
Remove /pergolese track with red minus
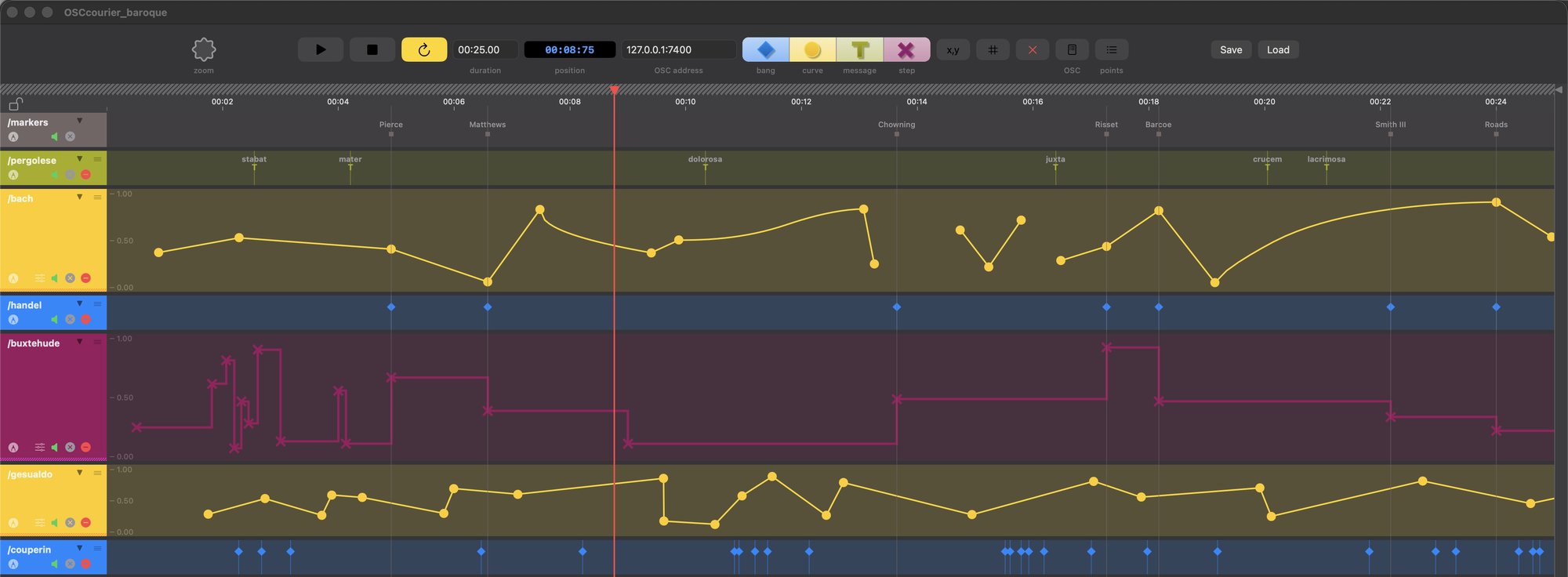[86, 175]
